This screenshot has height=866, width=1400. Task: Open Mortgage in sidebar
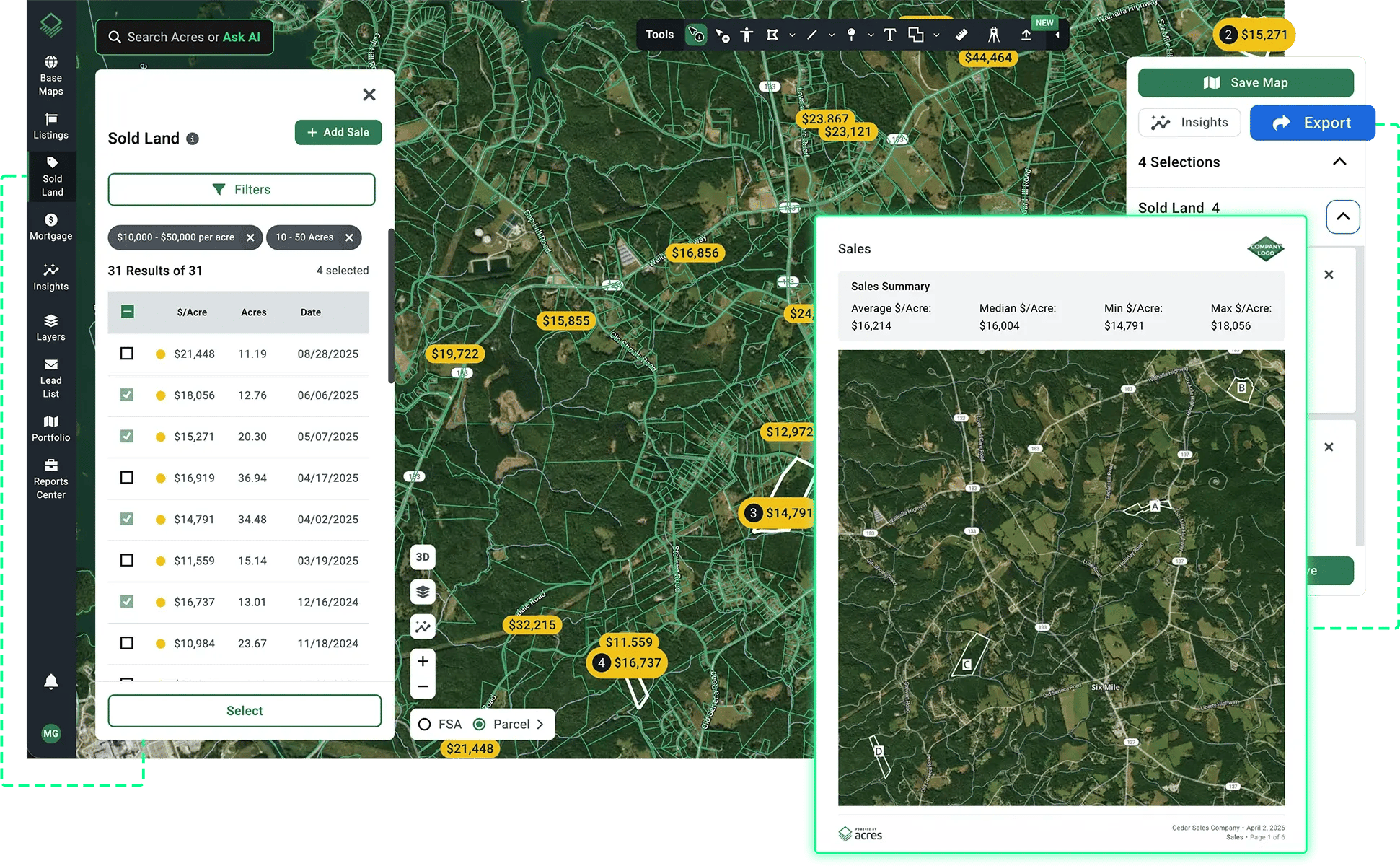click(50, 227)
